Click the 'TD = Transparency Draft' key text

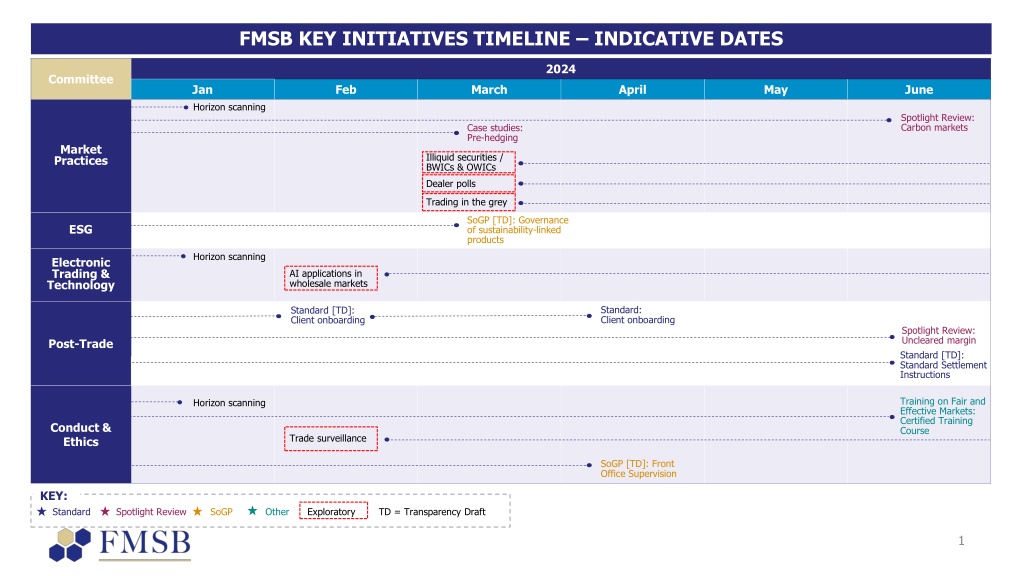(x=432, y=511)
